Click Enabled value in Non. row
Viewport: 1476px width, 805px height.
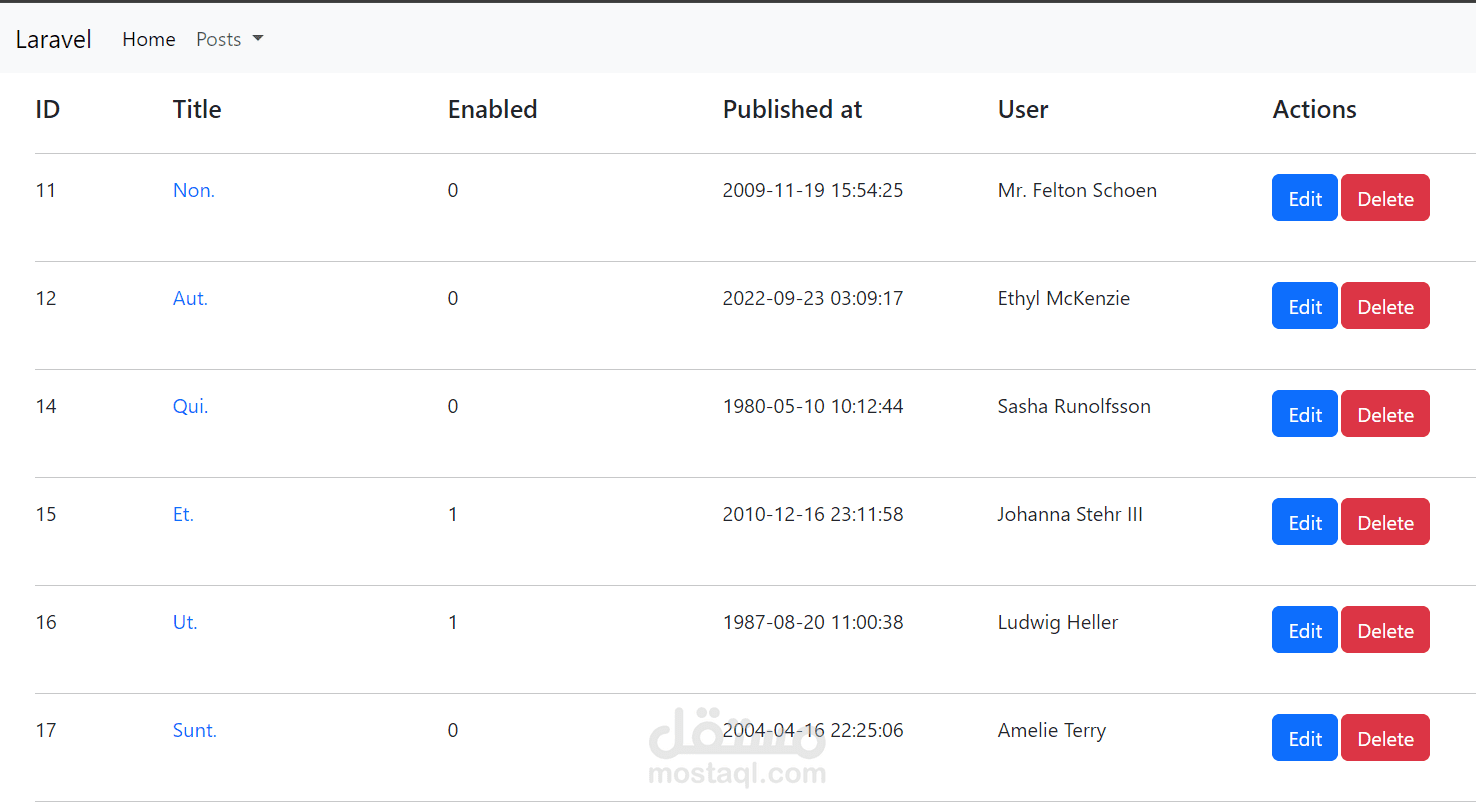453,190
